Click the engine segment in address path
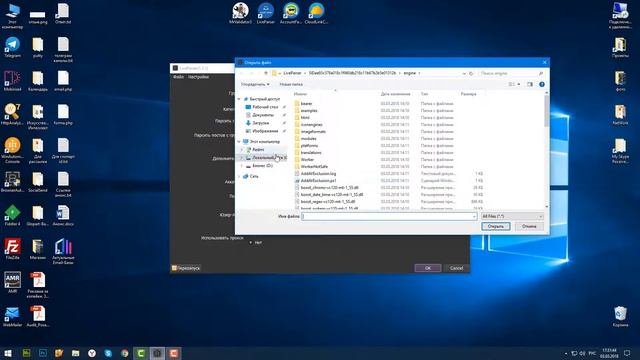This screenshot has height=360, width=640. 409,73
